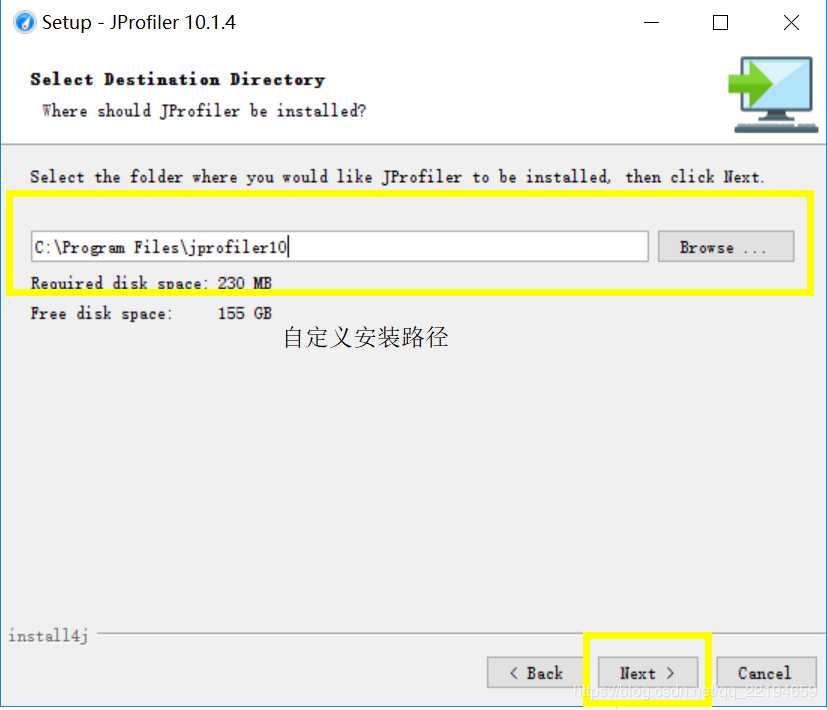Click the Select Destination Directory heading

[x=178, y=79]
